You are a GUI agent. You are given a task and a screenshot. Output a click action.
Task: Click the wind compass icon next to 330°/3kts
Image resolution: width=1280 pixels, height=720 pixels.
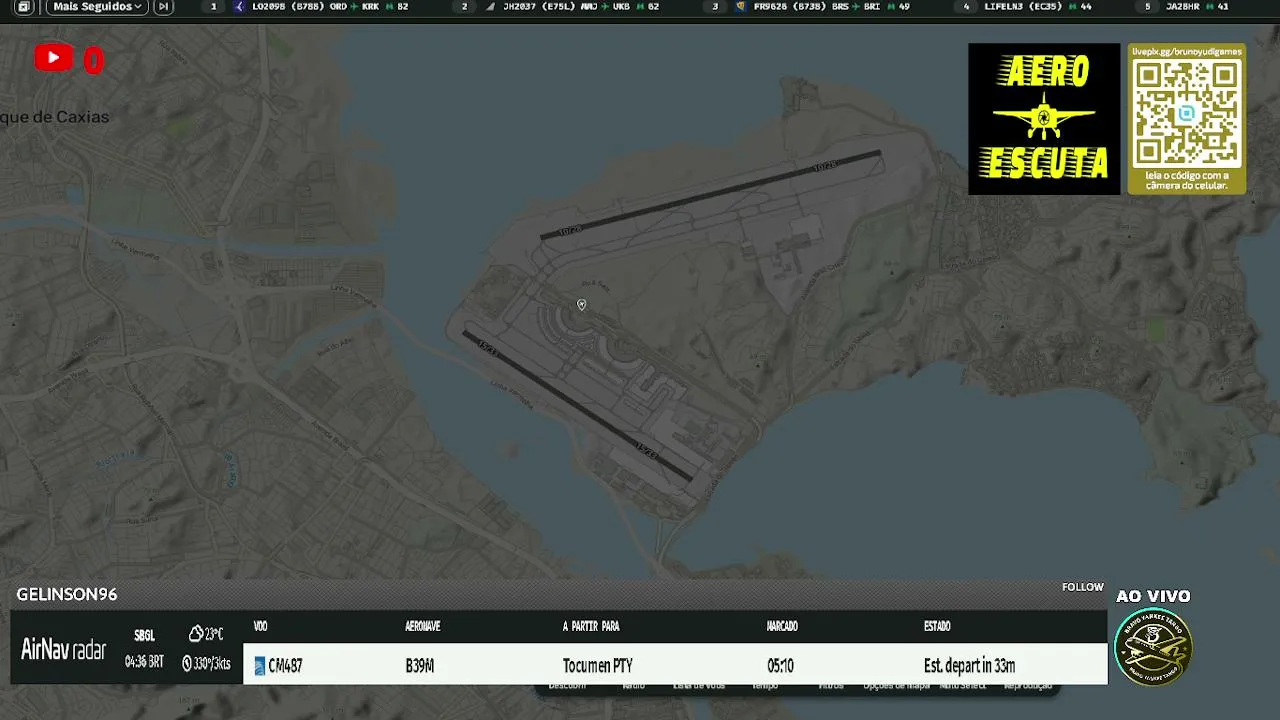tap(187, 663)
